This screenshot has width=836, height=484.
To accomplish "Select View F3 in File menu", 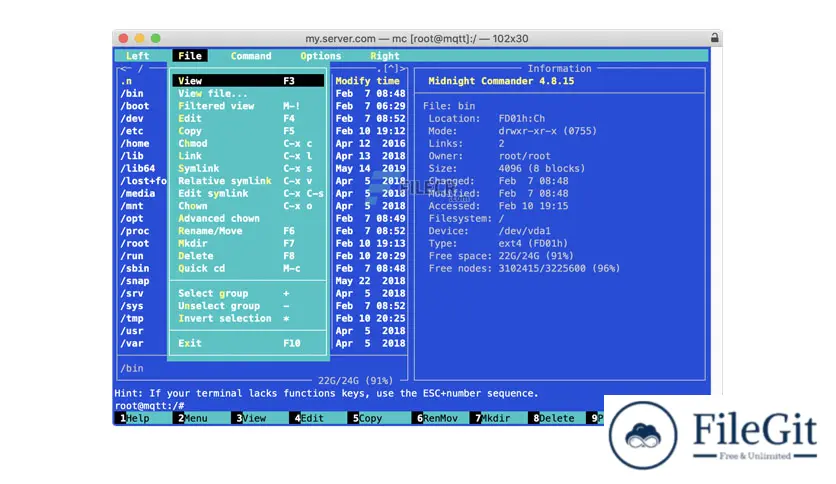I will coord(248,81).
